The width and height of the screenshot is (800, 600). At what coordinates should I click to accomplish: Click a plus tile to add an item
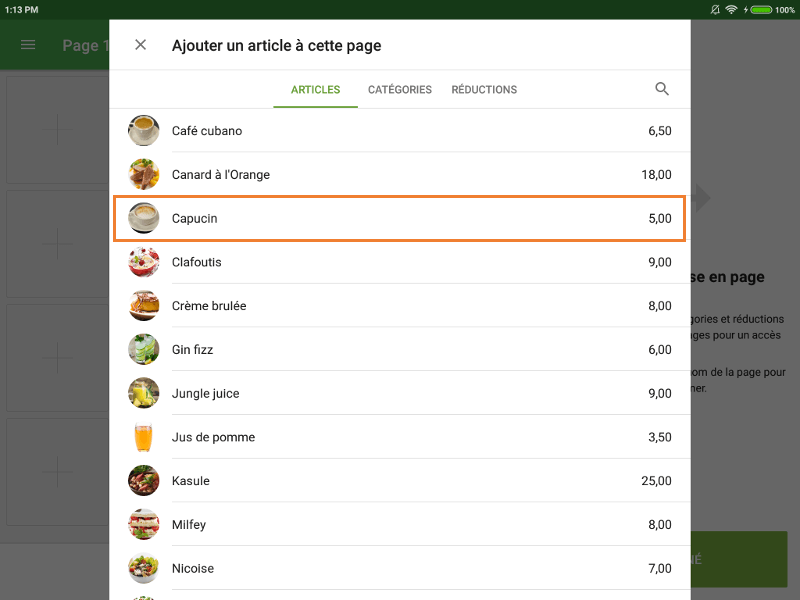56,130
